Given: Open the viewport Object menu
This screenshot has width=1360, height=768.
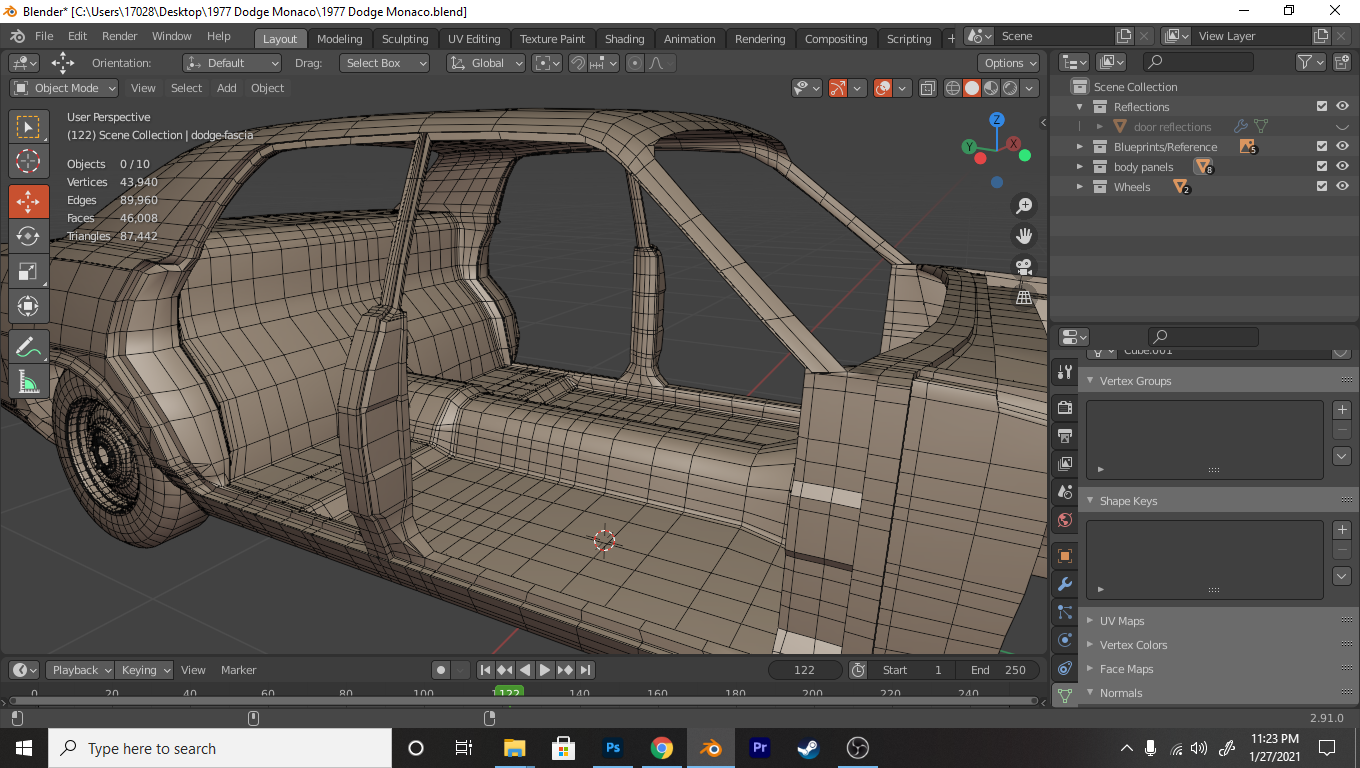Looking at the screenshot, I should (267, 88).
